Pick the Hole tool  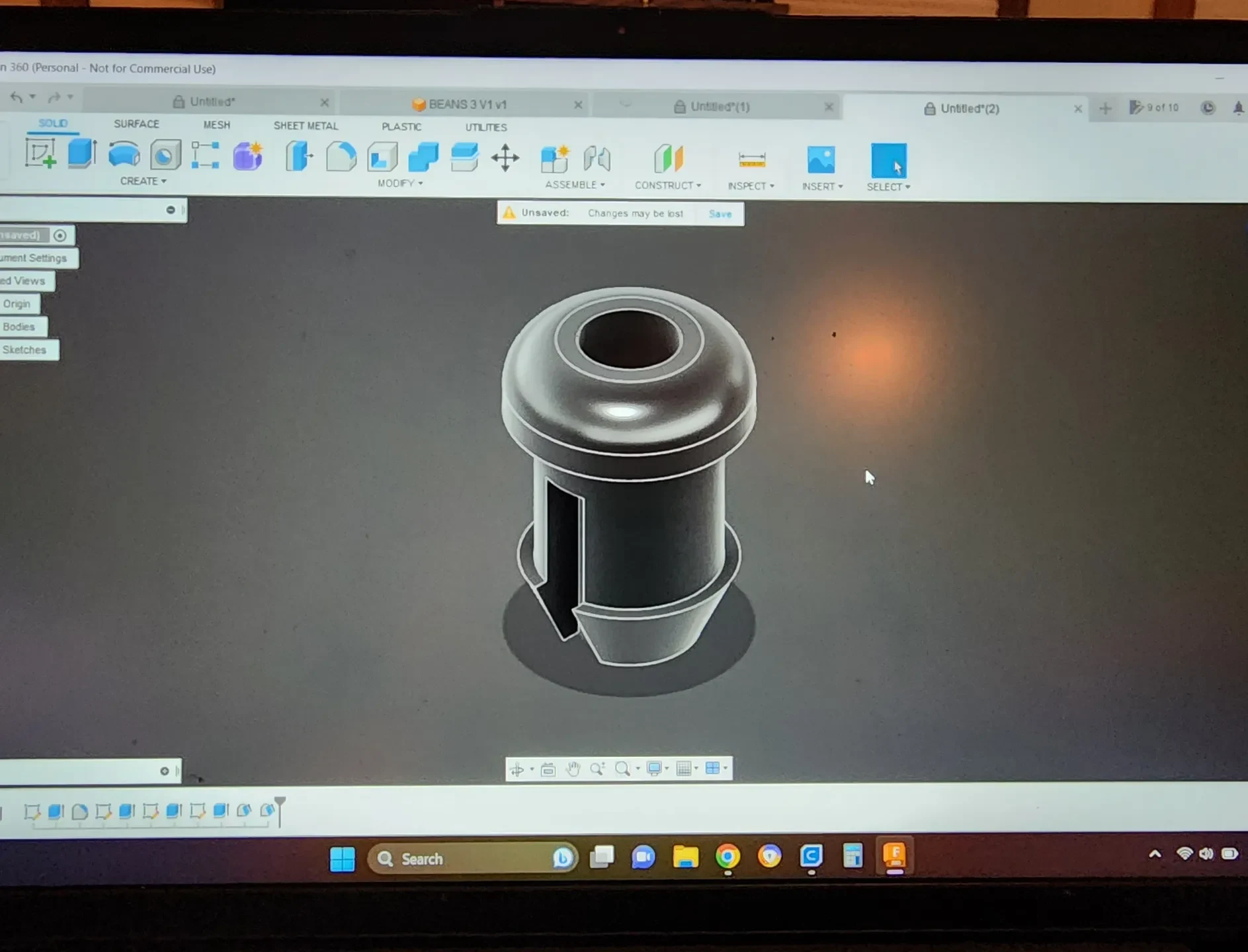point(165,155)
